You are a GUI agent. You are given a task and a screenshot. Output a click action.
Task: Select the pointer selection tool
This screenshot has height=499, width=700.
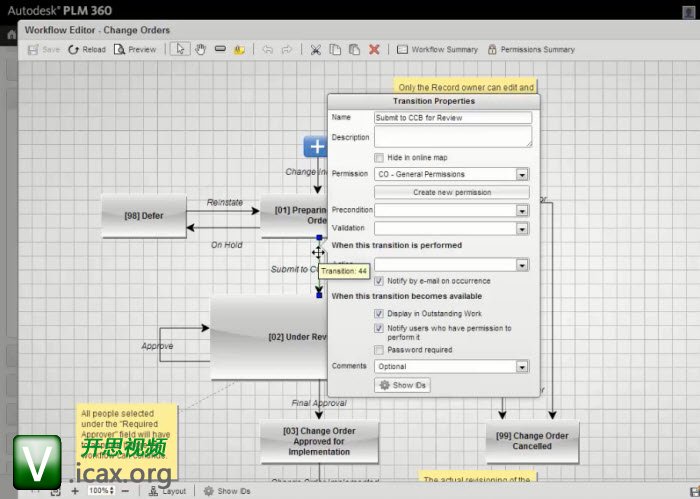(181, 49)
